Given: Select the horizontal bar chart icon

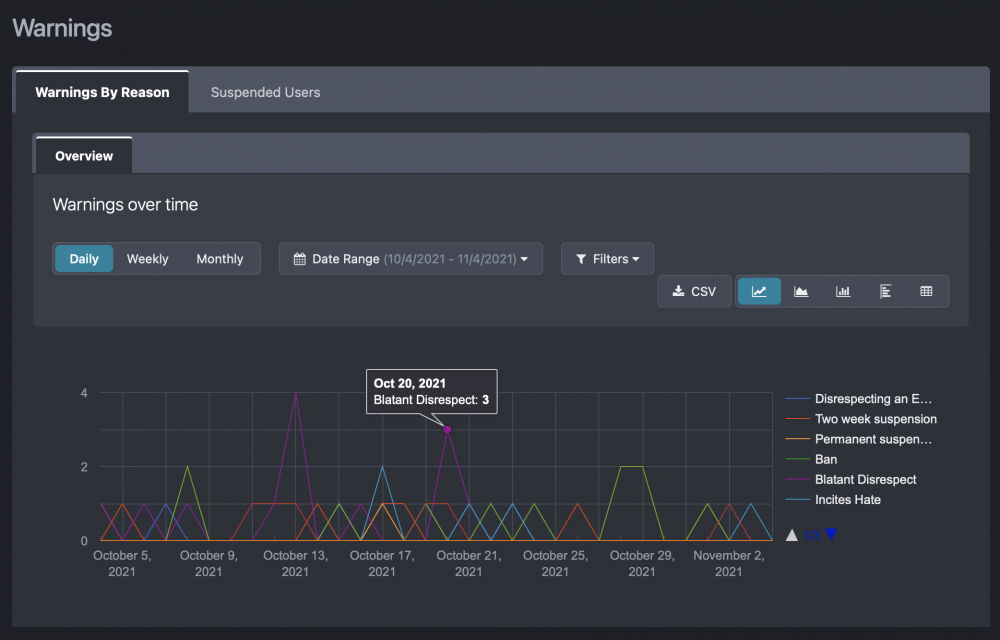Looking at the screenshot, I should coord(885,291).
